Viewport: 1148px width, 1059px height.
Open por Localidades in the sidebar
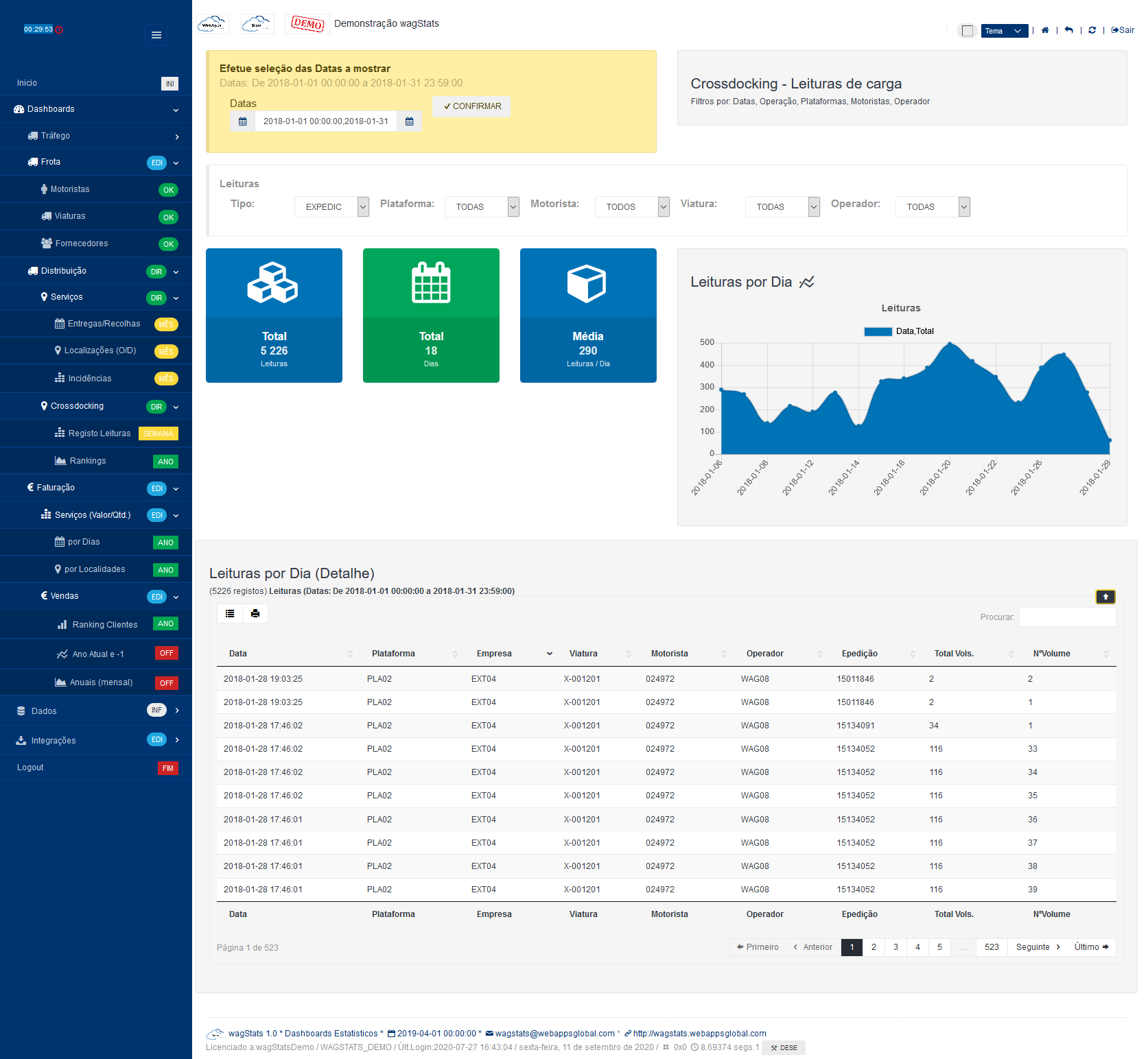coord(96,569)
